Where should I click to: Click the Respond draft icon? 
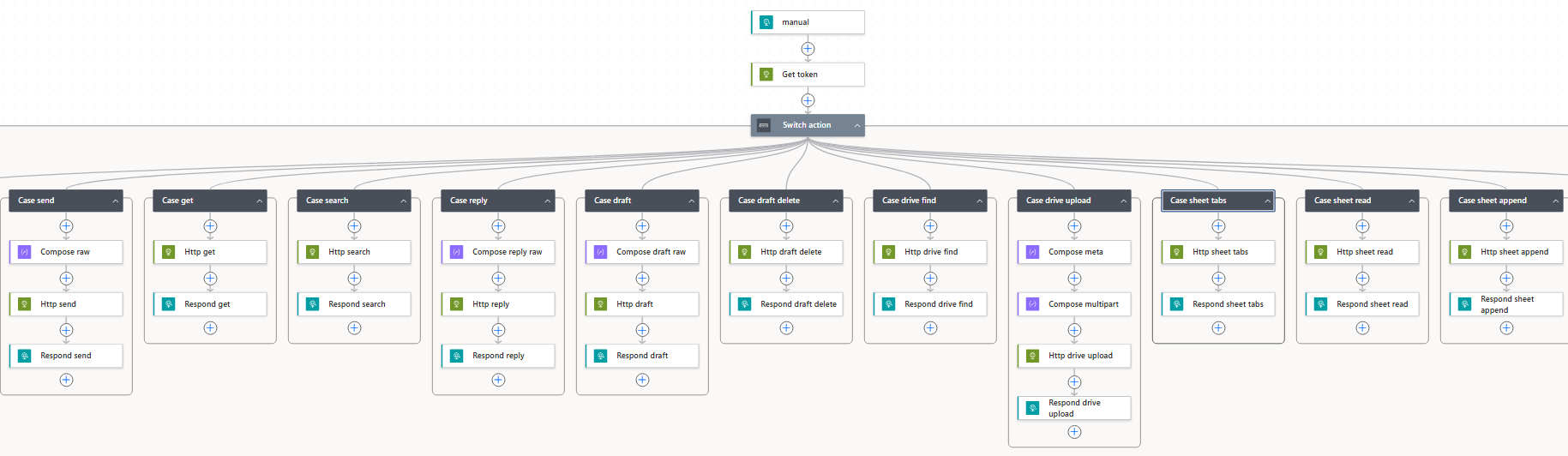pyautogui.click(x=601, y=356)
